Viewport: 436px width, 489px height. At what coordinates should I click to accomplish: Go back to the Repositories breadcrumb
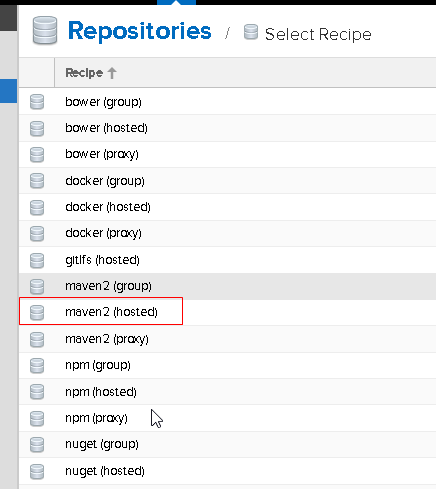pos(139,31)
